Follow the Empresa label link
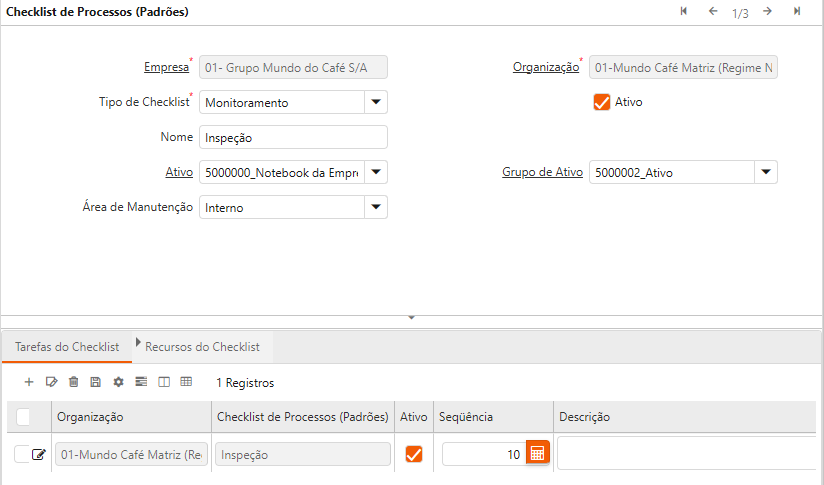The image size is (824, 485). 166,68
